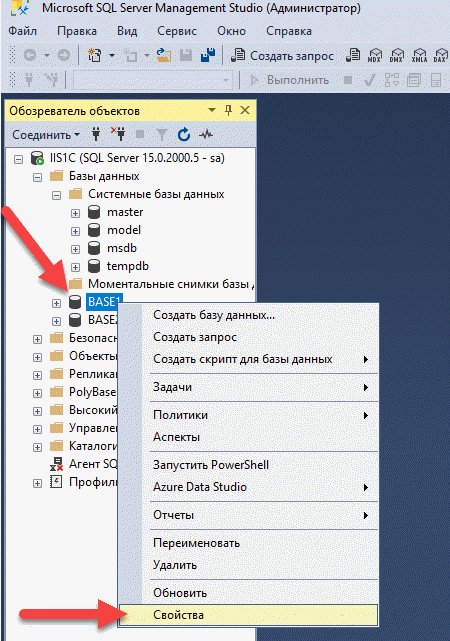The image size is (450, 641).
Task: Click the Stop square icon in Object Explorer
Action: coord(140,134)
